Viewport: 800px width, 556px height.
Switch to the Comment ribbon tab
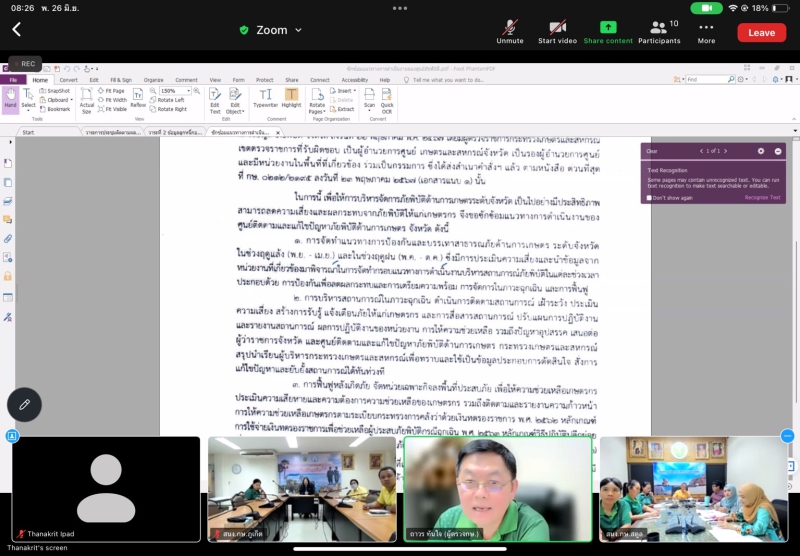(186, 79)
